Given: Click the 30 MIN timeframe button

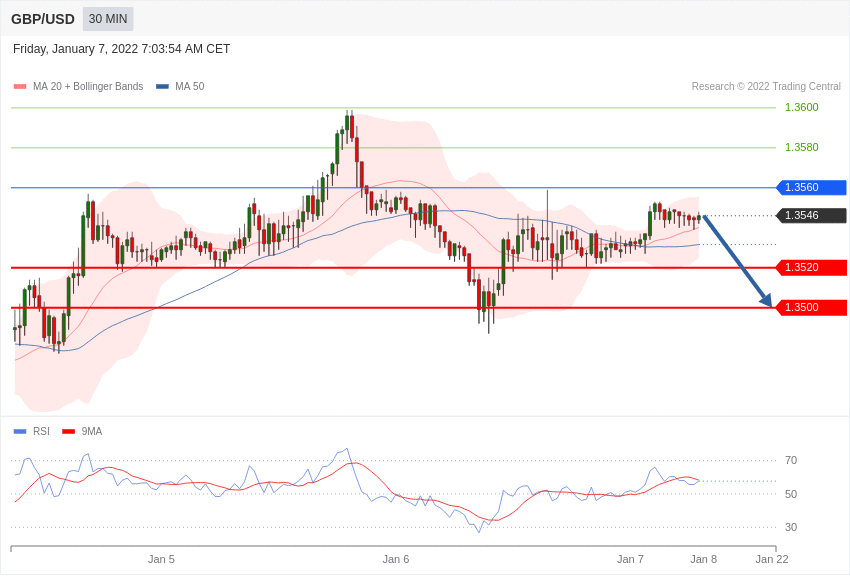Looking at the screenshot, I should 108,19.
